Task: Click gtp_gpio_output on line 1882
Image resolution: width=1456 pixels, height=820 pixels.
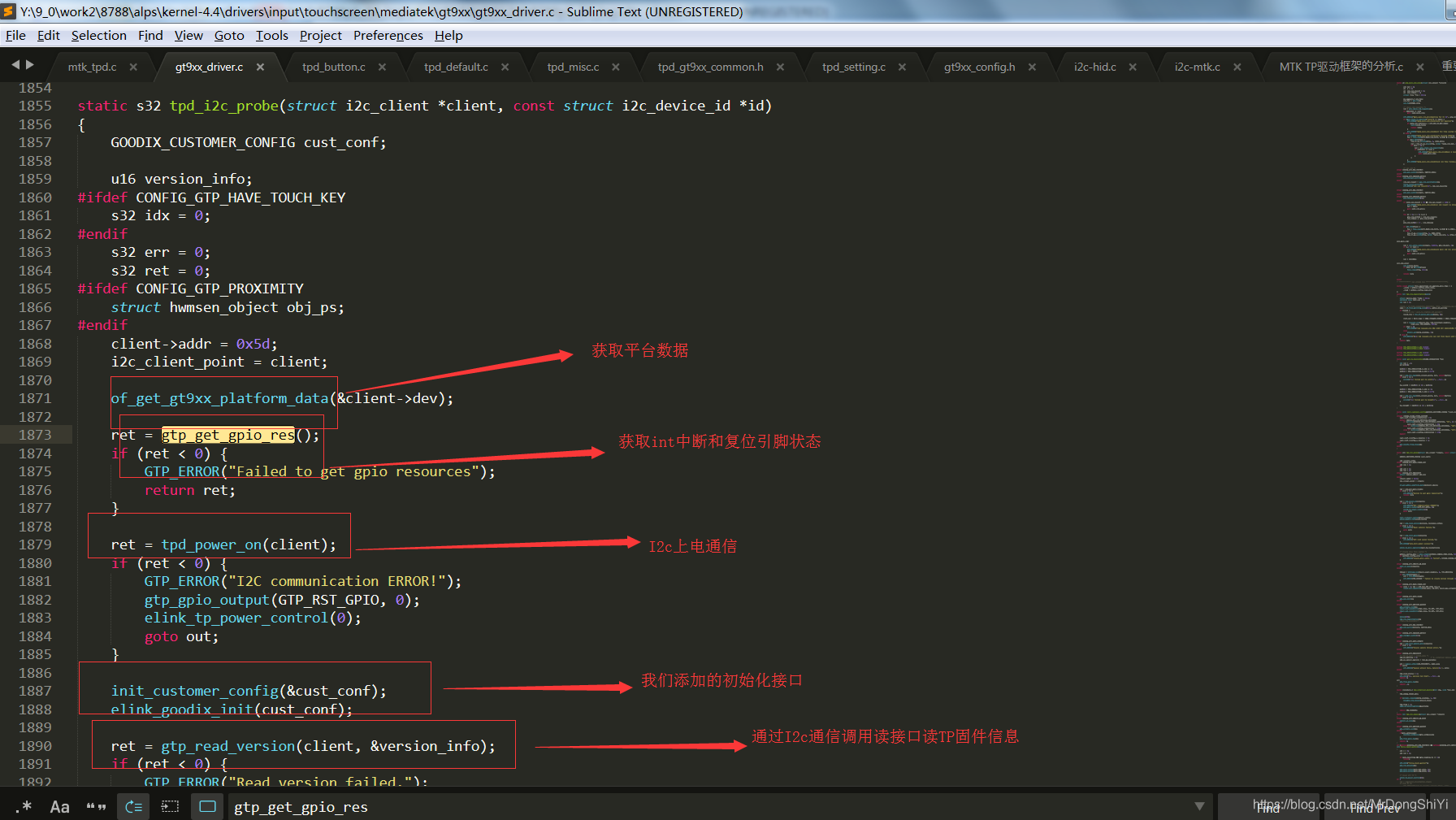Action: 206,600
